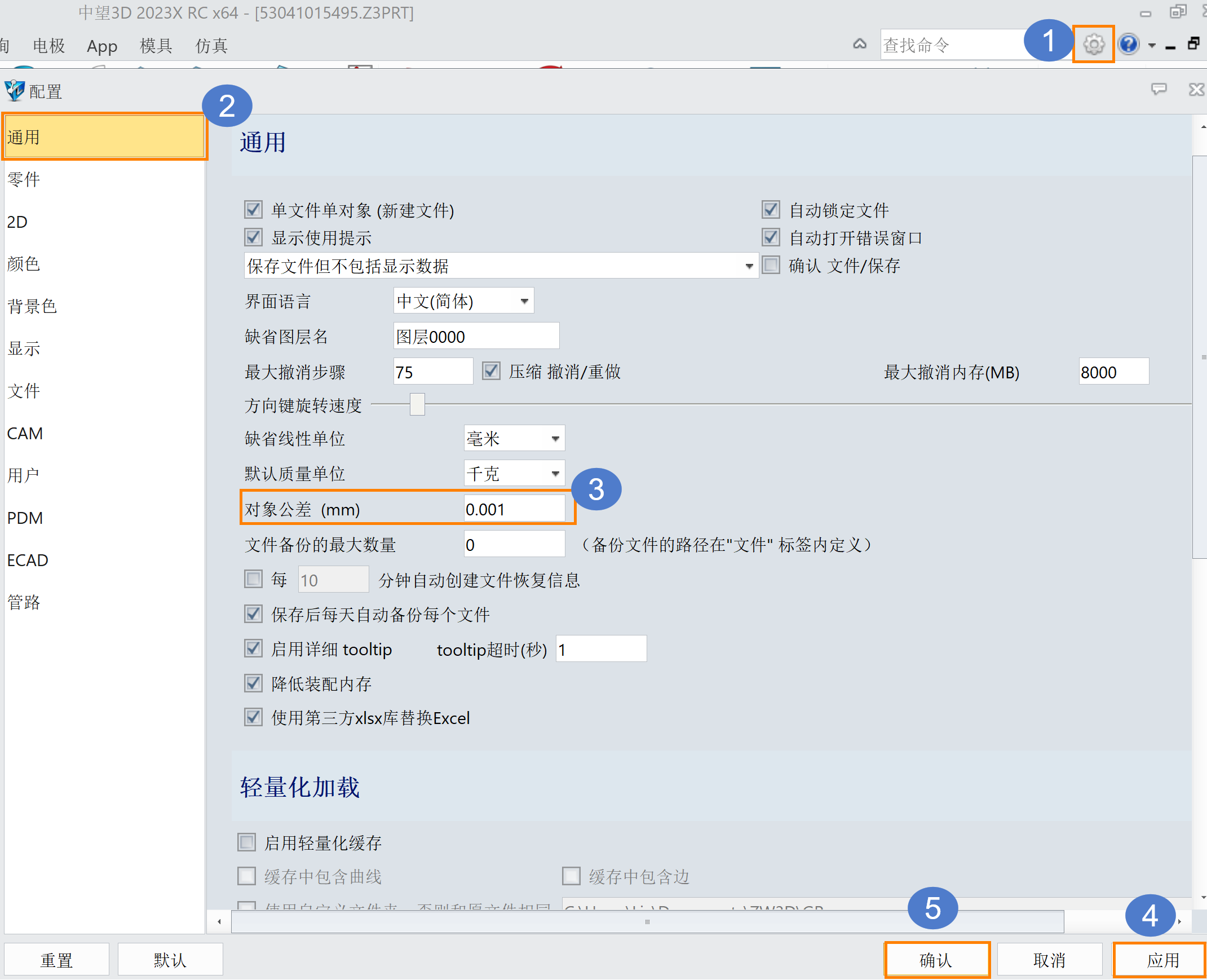Click the 最大撤消步骤 input field
Screen dimensions: 1207x980
point(433,372)
